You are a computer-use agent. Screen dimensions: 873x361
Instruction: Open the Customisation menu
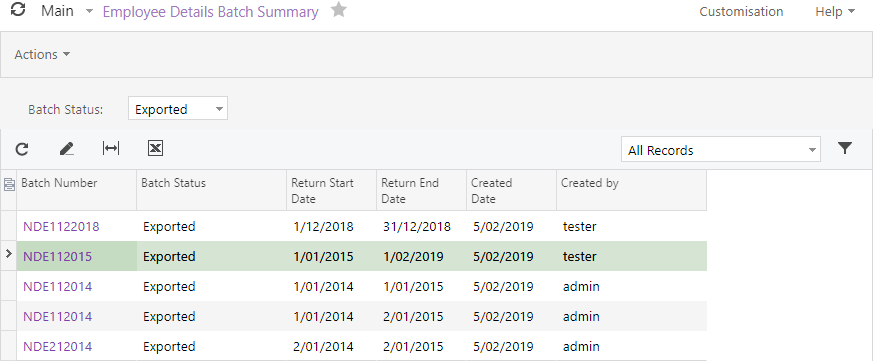point(741,12)
